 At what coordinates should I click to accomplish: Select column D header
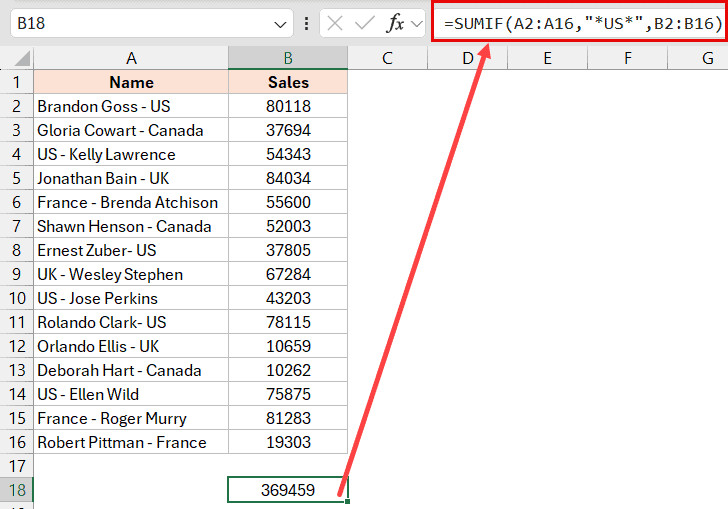point(467,59)
